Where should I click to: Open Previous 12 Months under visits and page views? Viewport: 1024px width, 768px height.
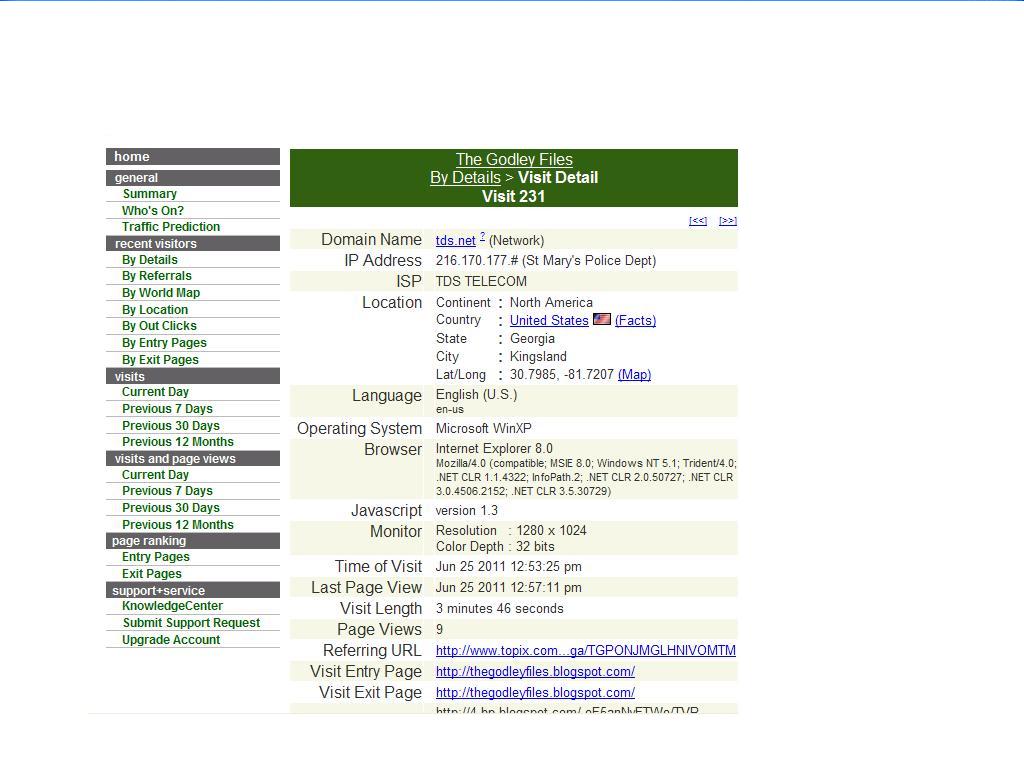click(178, 524)
